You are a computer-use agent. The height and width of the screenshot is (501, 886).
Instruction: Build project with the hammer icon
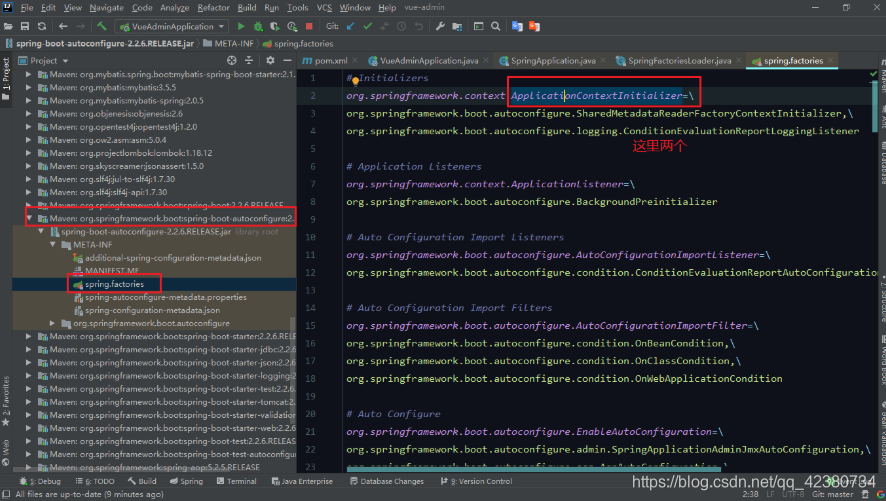pyautogui.click(x=102, y=27)
